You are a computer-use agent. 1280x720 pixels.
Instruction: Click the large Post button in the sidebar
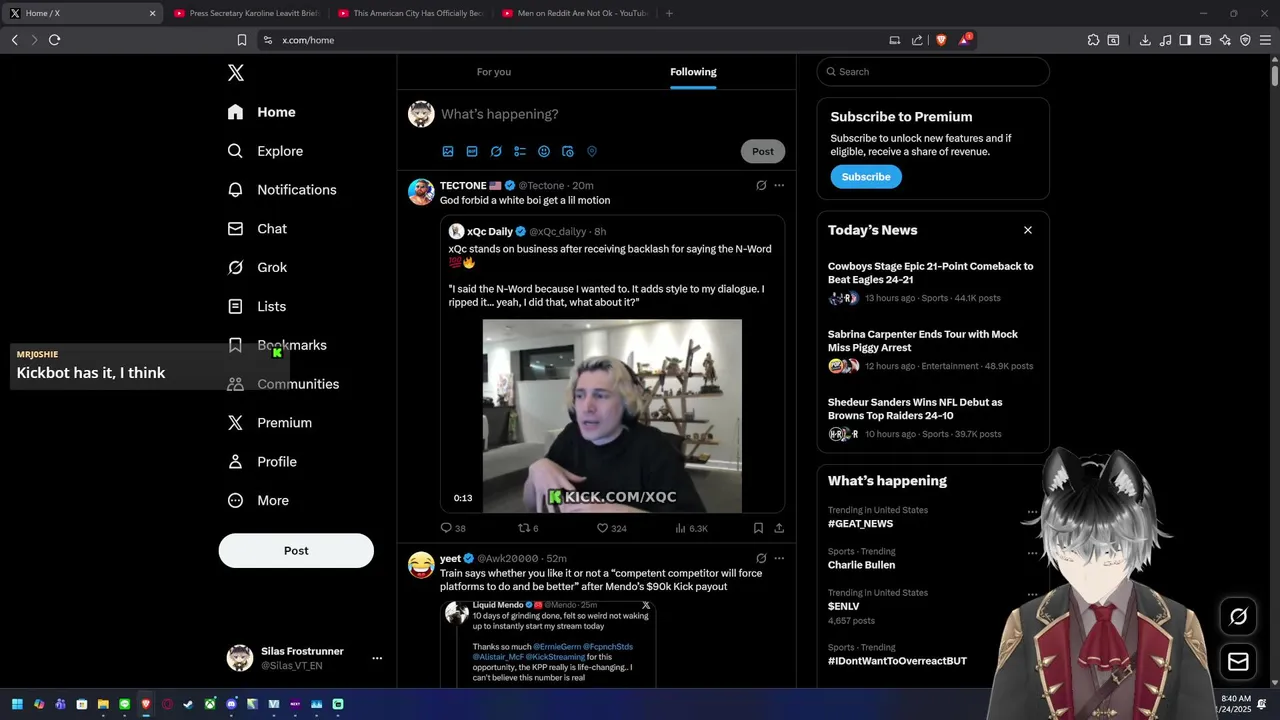pyautogui.click(x=296, y=551)
